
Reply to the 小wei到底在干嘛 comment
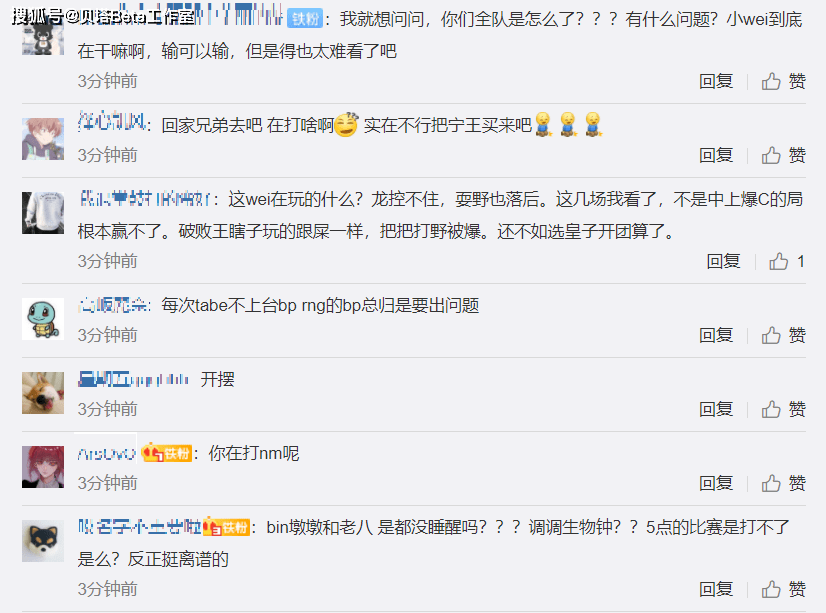pyautogui.click(x=716, y=82)
